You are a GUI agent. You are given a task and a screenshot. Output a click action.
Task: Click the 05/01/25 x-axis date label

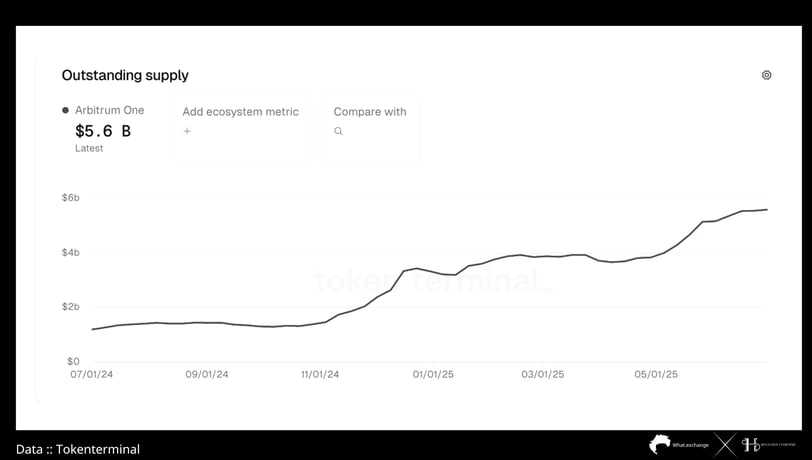click(x=656, y=374)
